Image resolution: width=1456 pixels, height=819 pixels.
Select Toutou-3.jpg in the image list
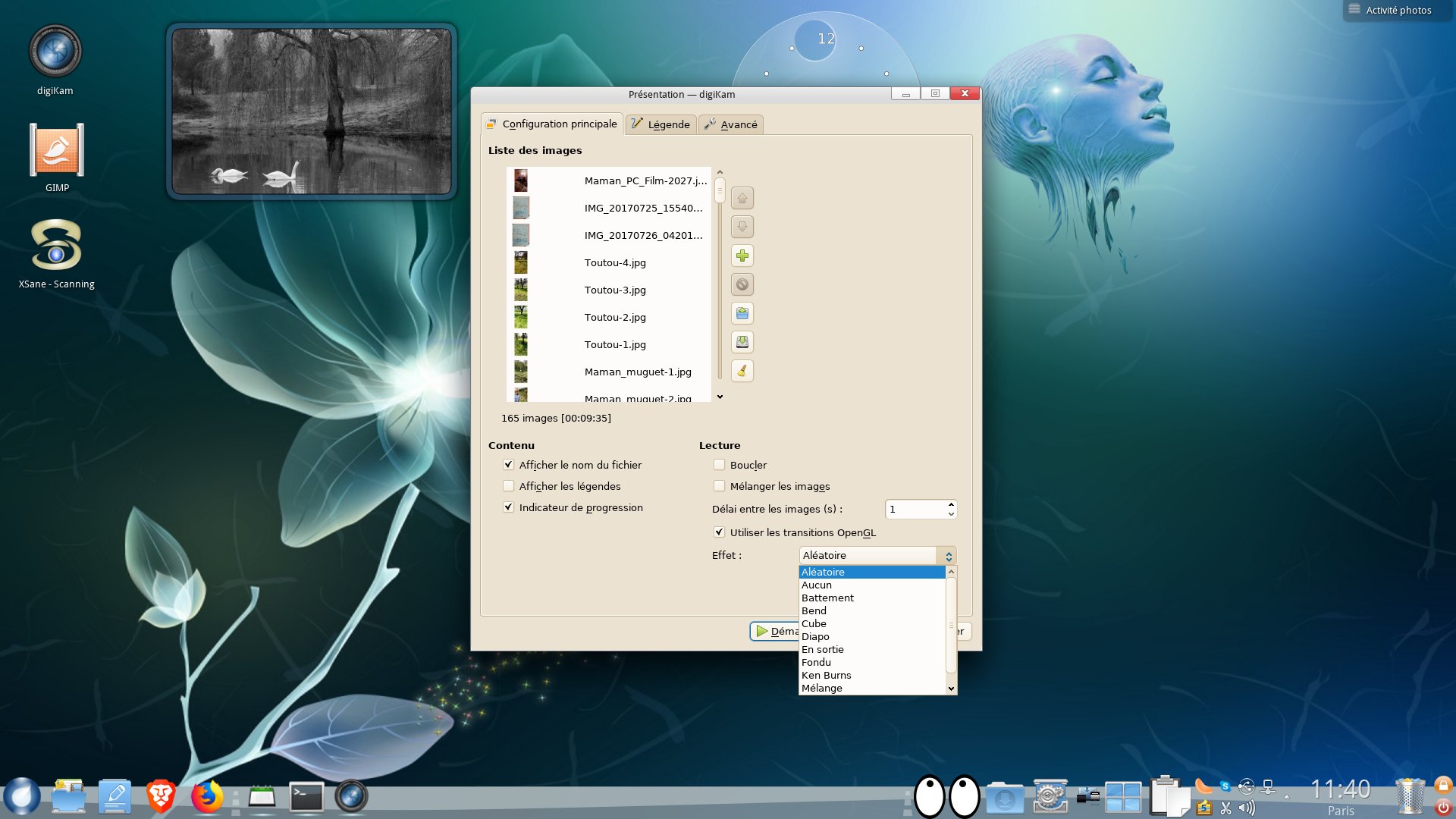coord(614,290)
